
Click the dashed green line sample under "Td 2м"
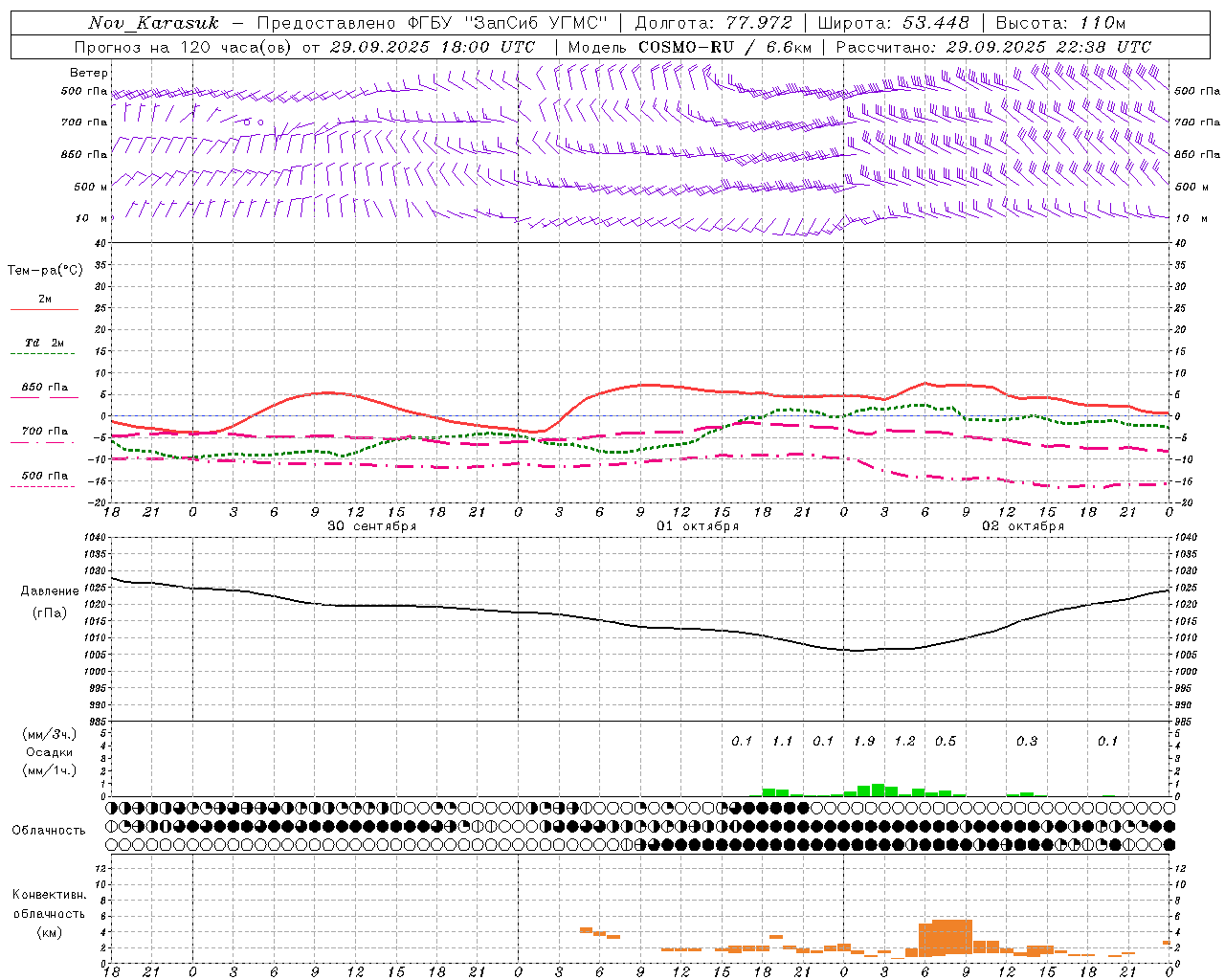[x=42, y=354]
